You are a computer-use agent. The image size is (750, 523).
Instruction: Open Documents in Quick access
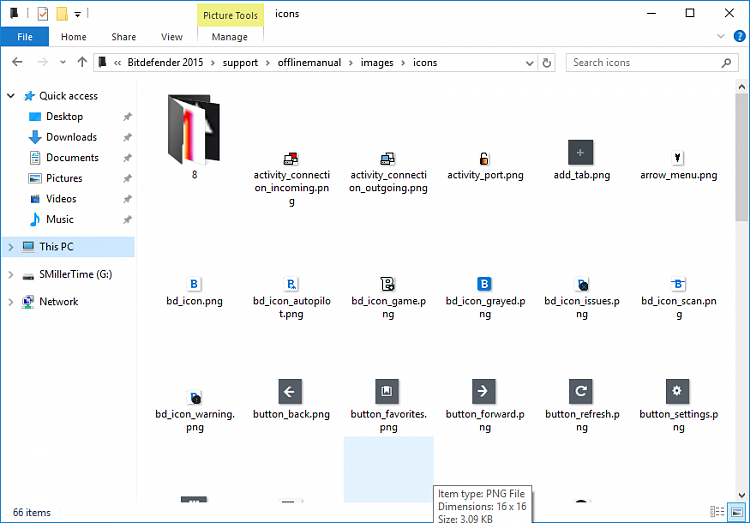click(72, 158)
